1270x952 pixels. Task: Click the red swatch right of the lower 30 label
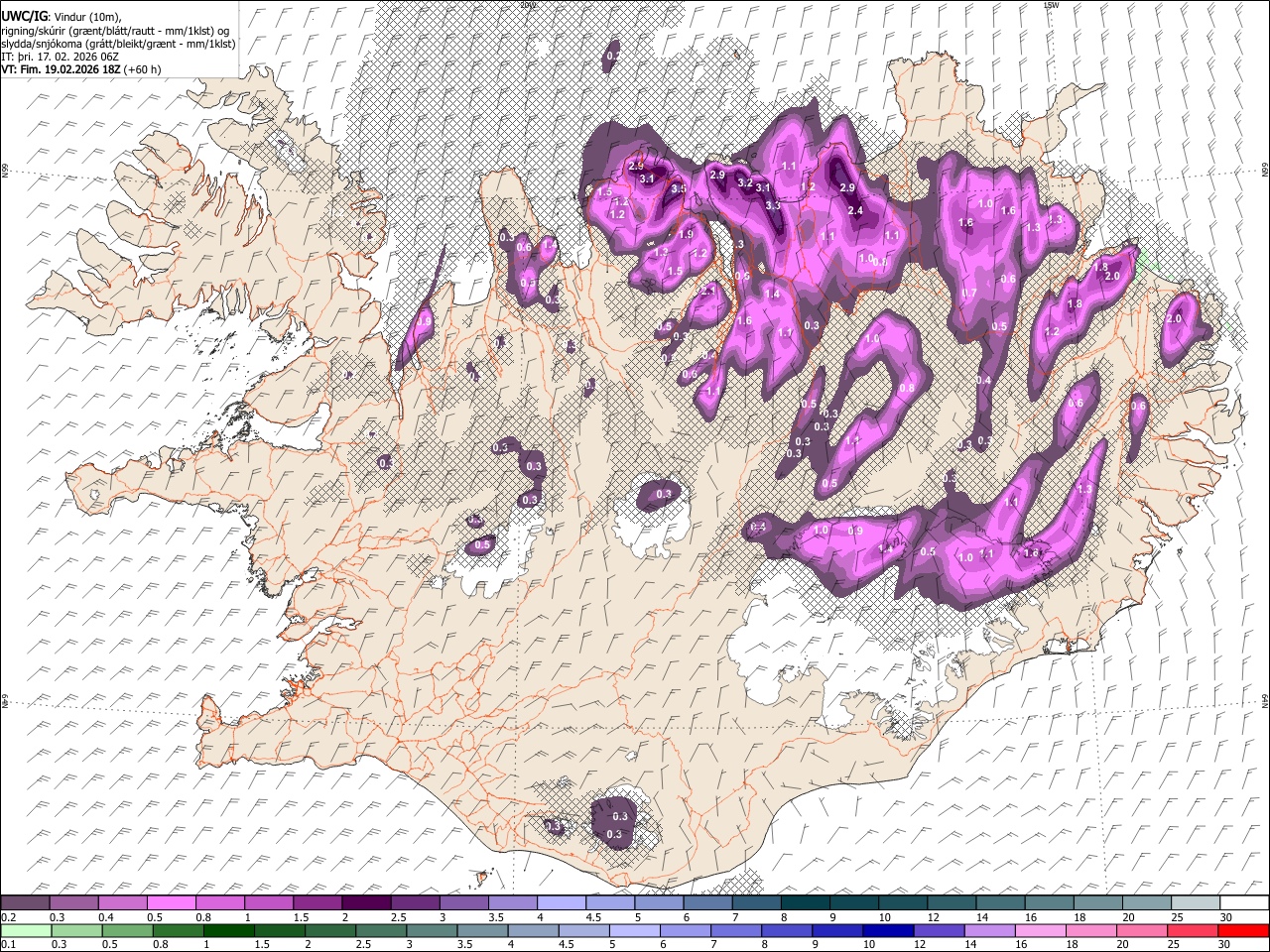pyautogui.click(x=1242, y=930)
